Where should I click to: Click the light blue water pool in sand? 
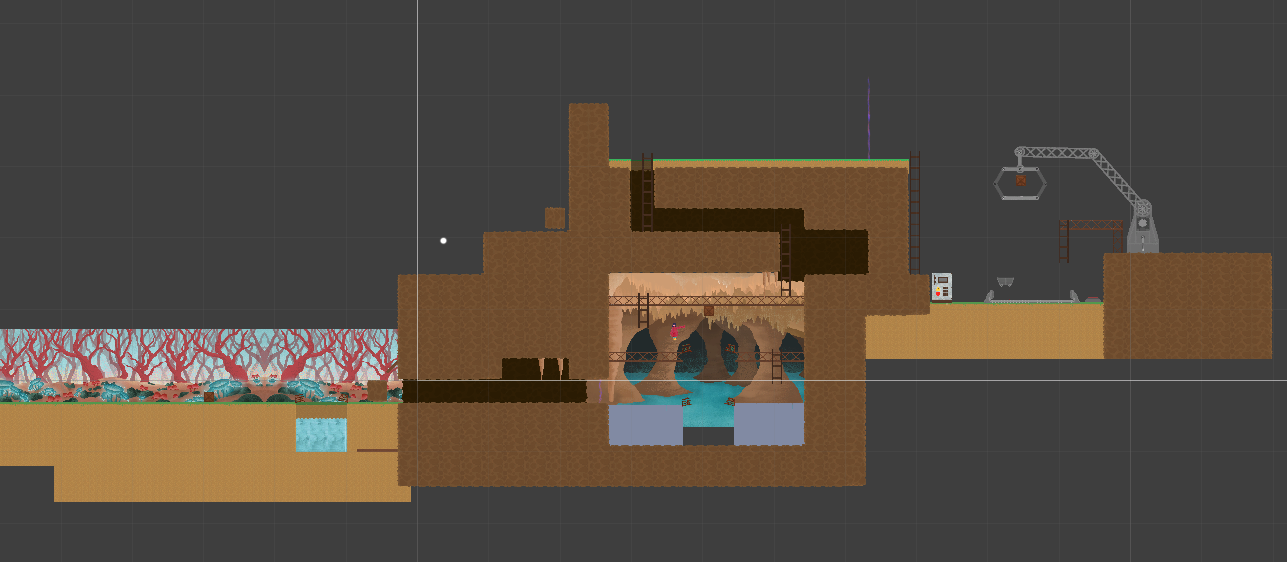(321, 435)
